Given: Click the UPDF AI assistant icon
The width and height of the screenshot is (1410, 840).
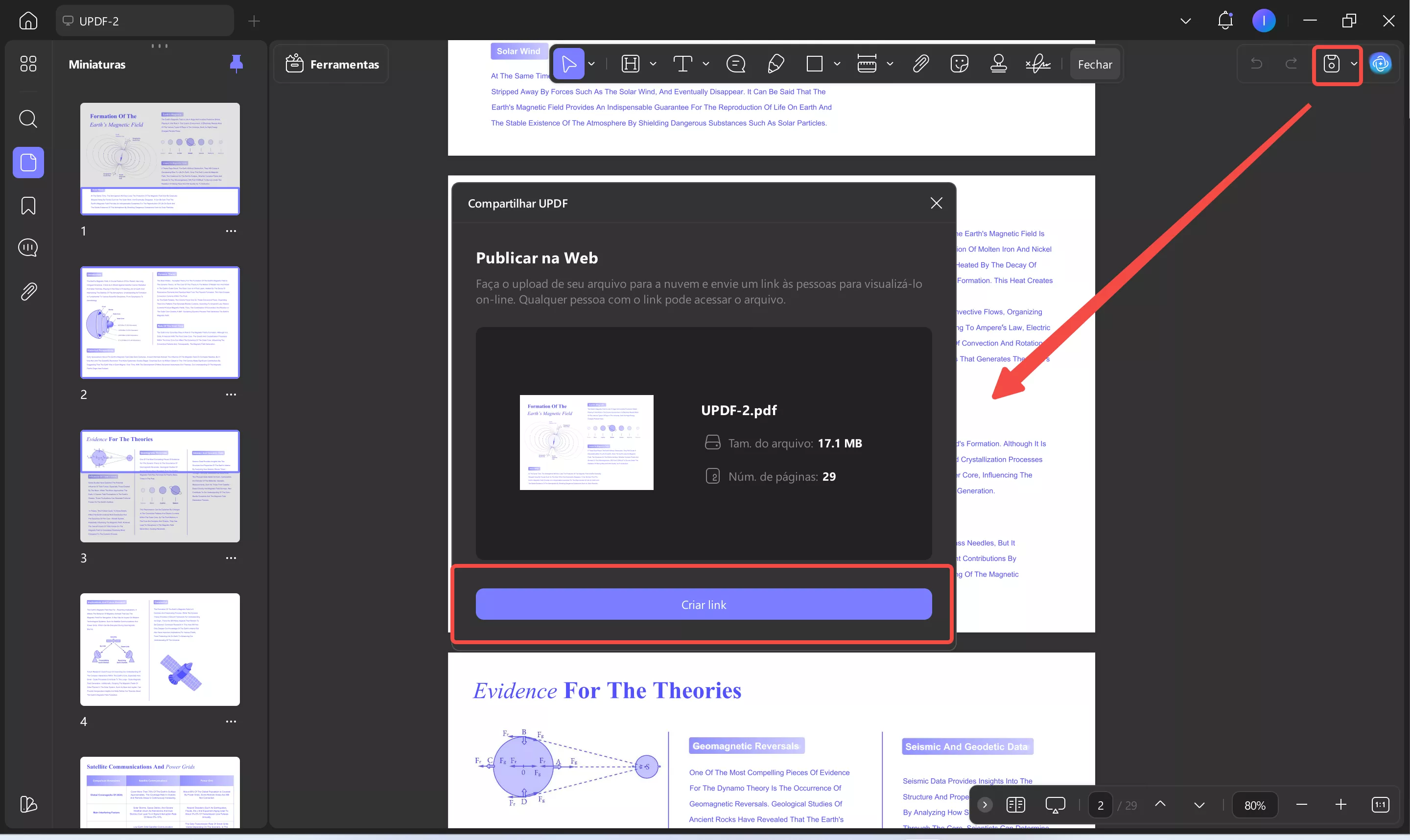Looking at the screenshot, I should pos(1380,64).
